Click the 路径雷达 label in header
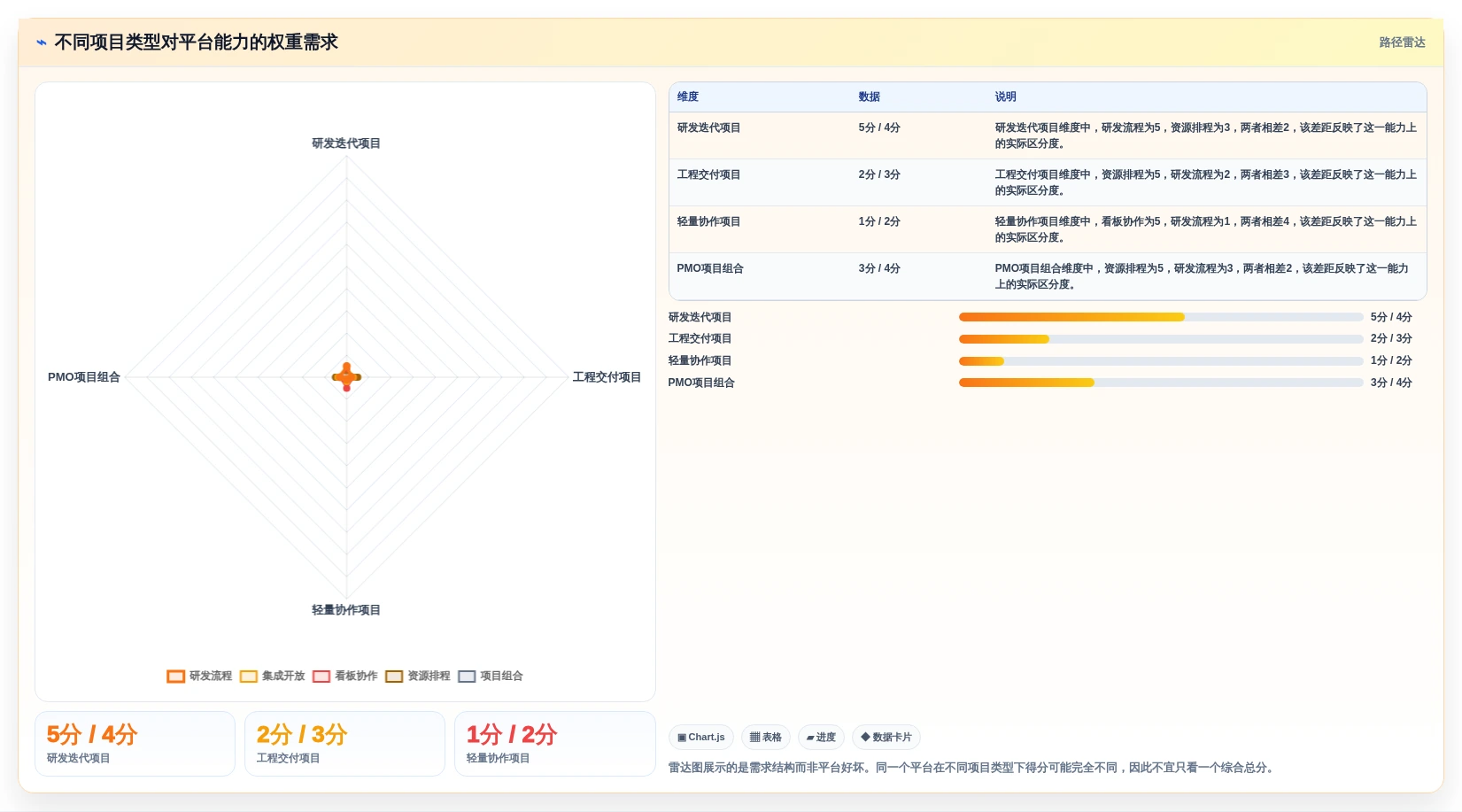Image resolution: width=1462 pixels, height=812 pixels. click(x=1402, y=43)
